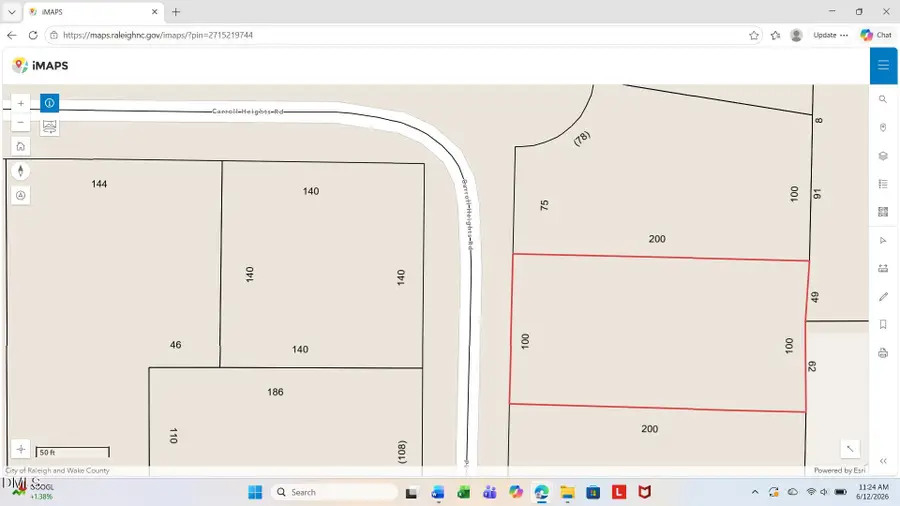Activate the find my location button
This screenshot has width=900, height=506.
21,196
